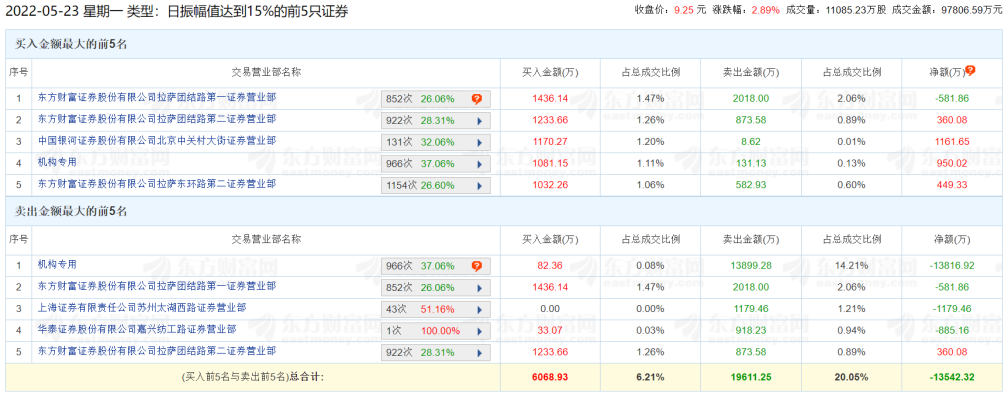Open 上海证券苏州太湖西路证券营业部 link
This screenshot has height=396, width=1008.
click(x=142, y=308)
